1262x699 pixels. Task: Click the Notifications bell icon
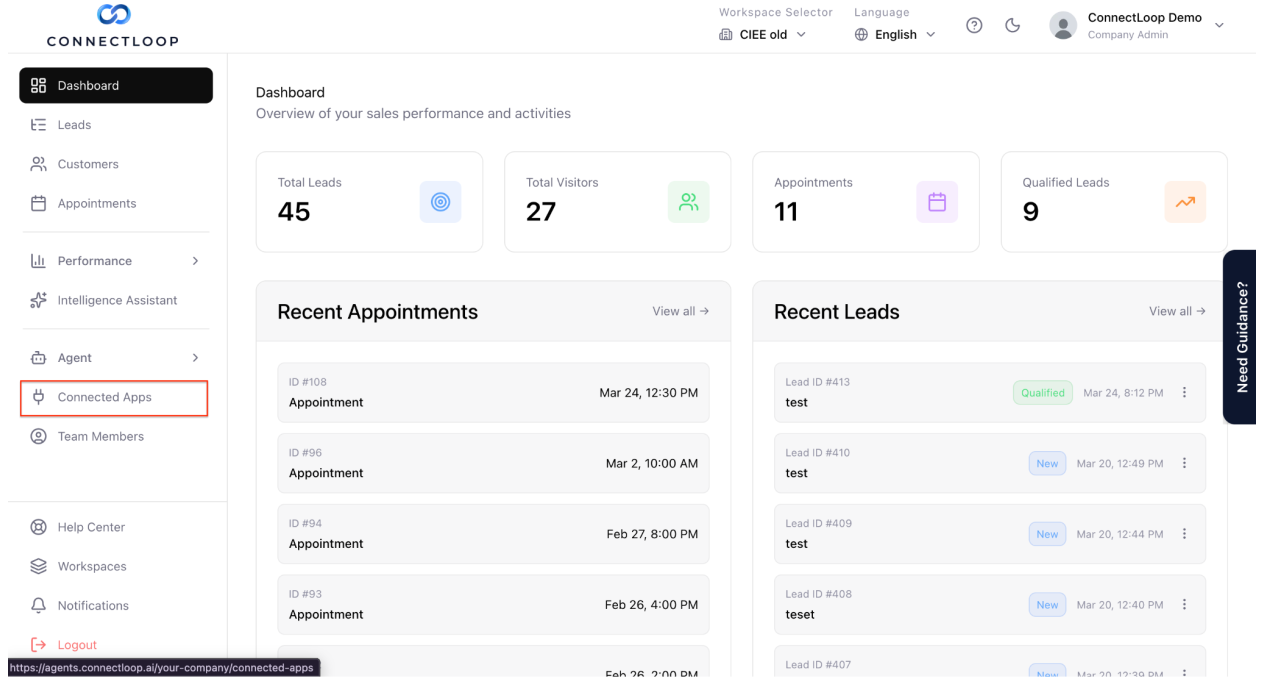tap(39, 605)
